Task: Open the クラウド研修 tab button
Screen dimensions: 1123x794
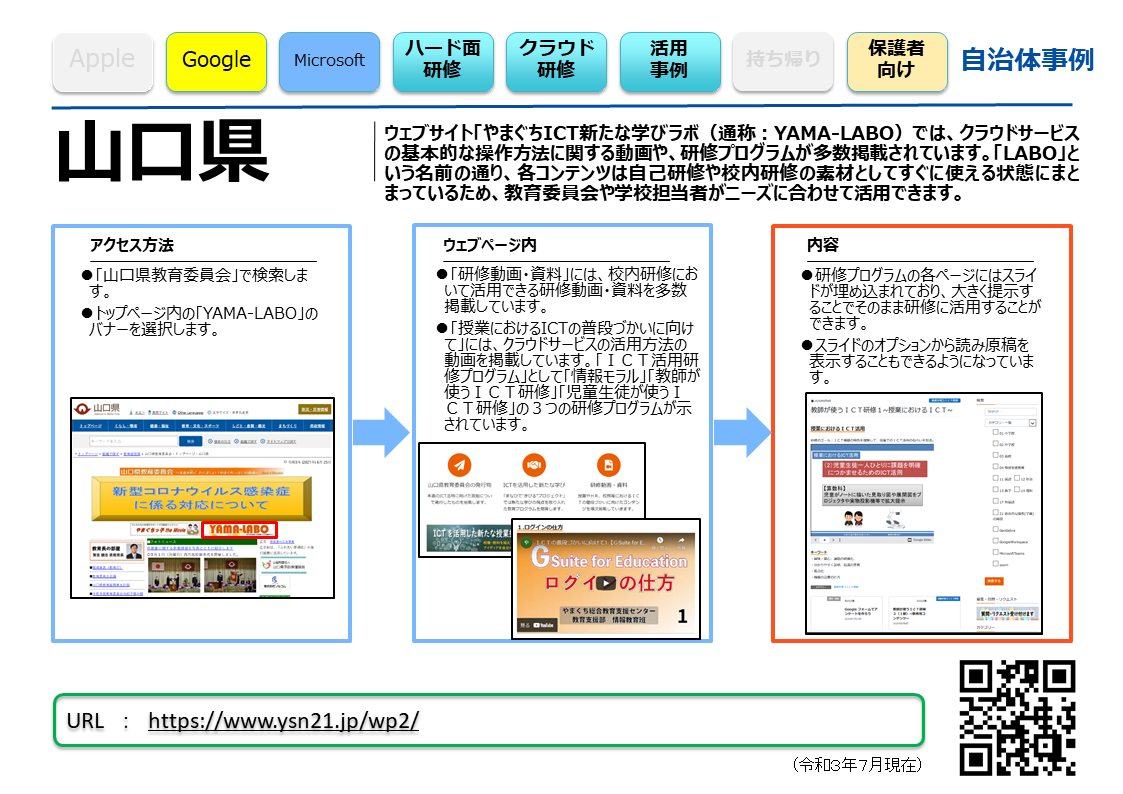Action: (556, 62)
